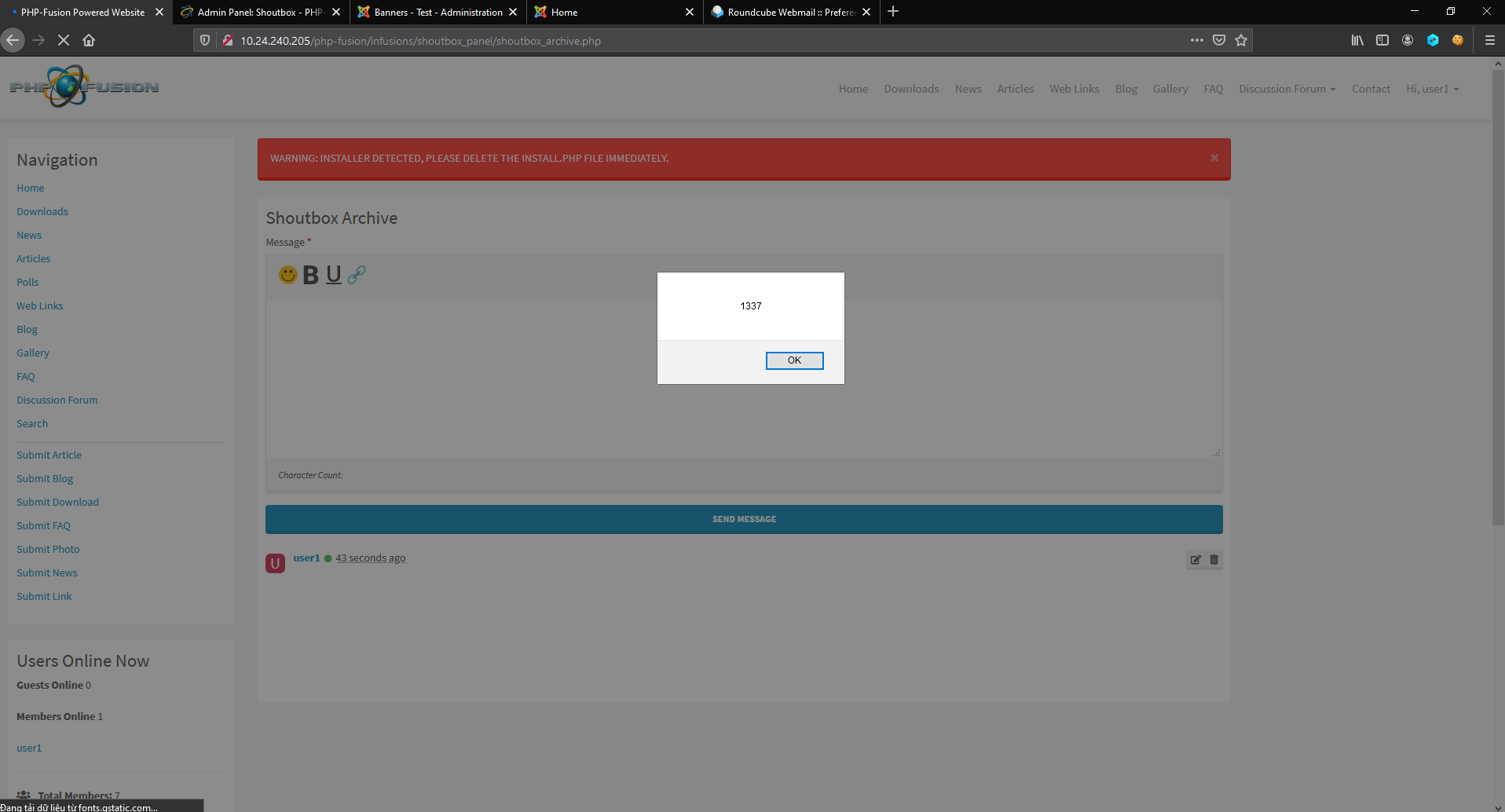Bookmark this page with star
This screenshot has width=1505, height=812.
[1241, 40]
